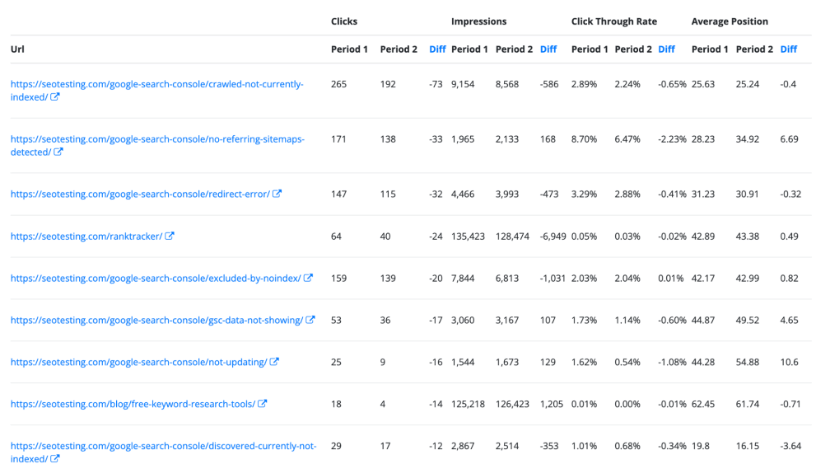Open external link icon for no-referring-sitemaps-detected URL
Screen dimensions: 823x471
[59, 152]
